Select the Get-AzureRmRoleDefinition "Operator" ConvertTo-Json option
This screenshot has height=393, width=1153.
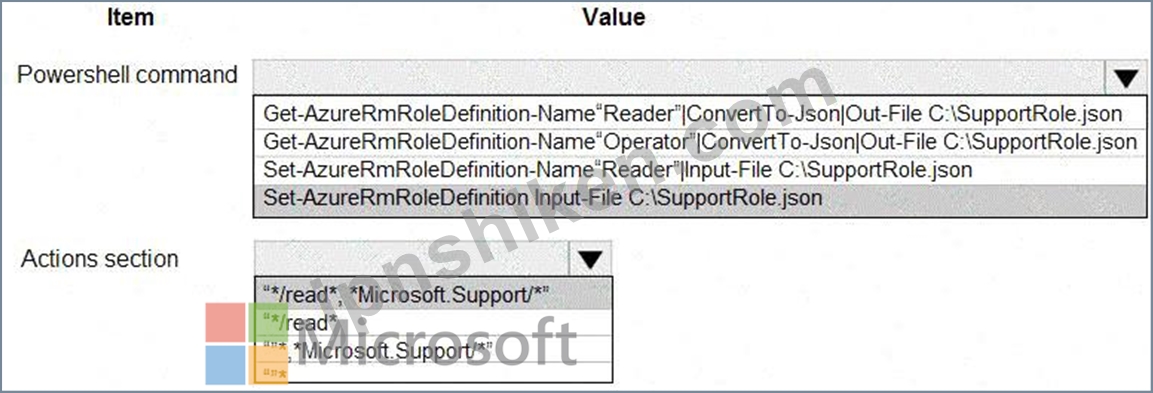click(x=699, y=141)
